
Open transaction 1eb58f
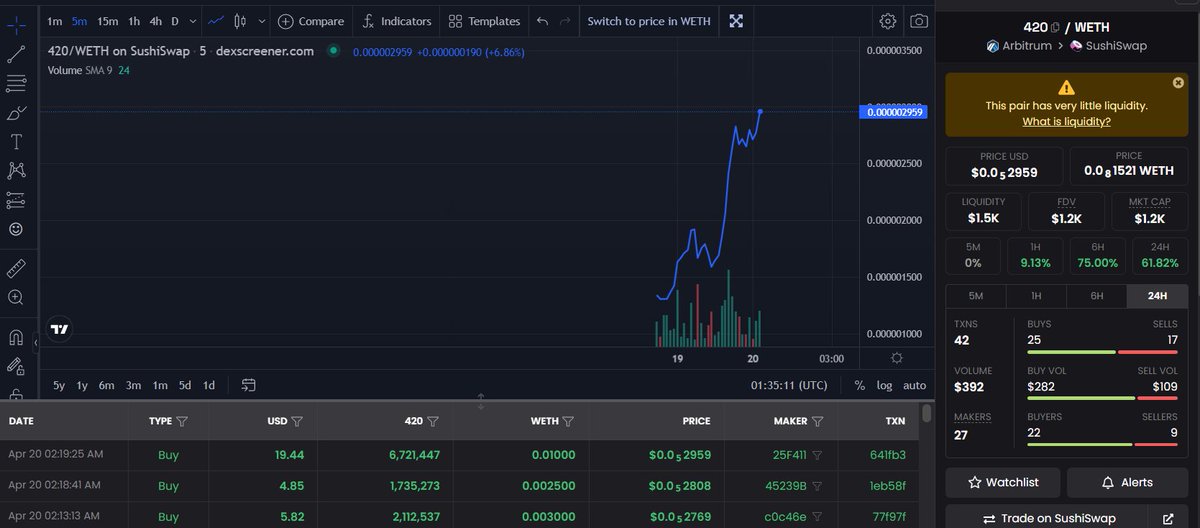[888, 486]
